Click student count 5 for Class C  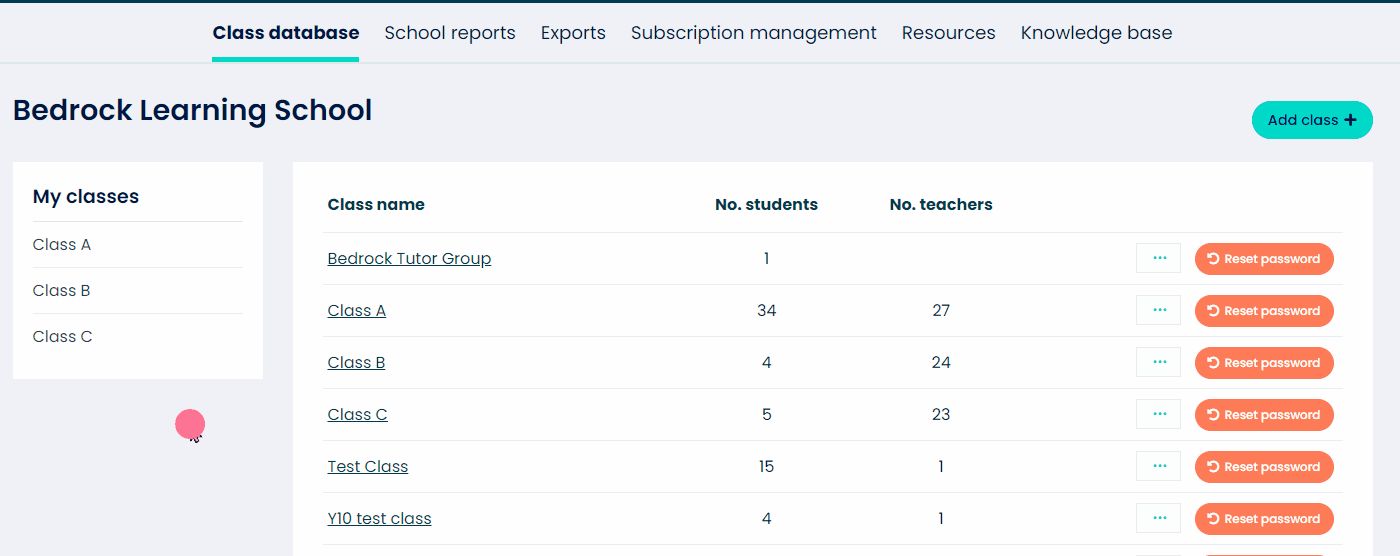767,415
